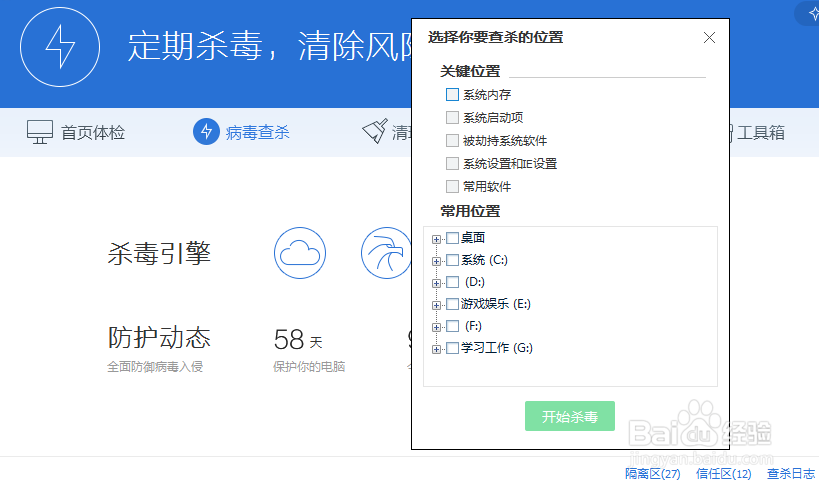Expand the (F:) drive tree node
Viewport: 819px width, 487px height.
436,327
